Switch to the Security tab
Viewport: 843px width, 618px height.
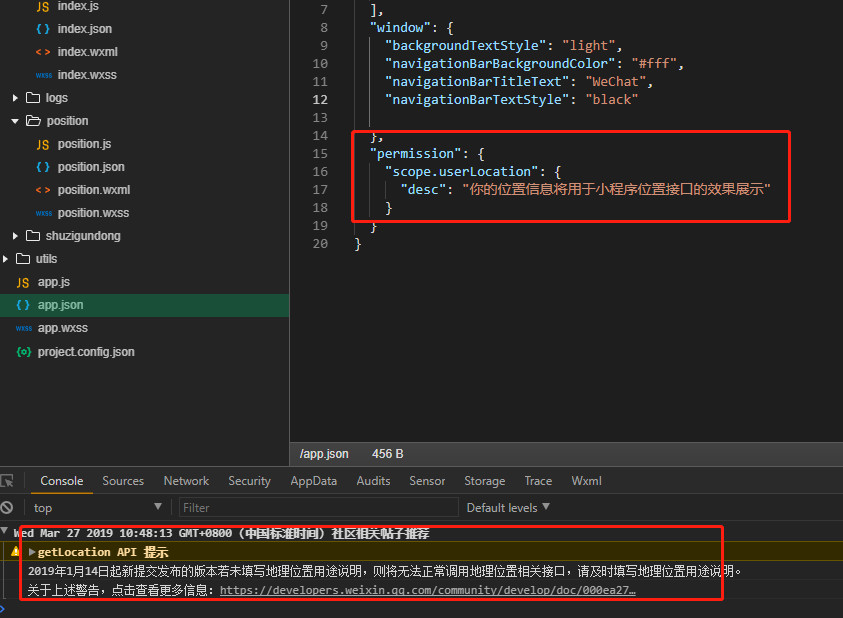[249, 481]
